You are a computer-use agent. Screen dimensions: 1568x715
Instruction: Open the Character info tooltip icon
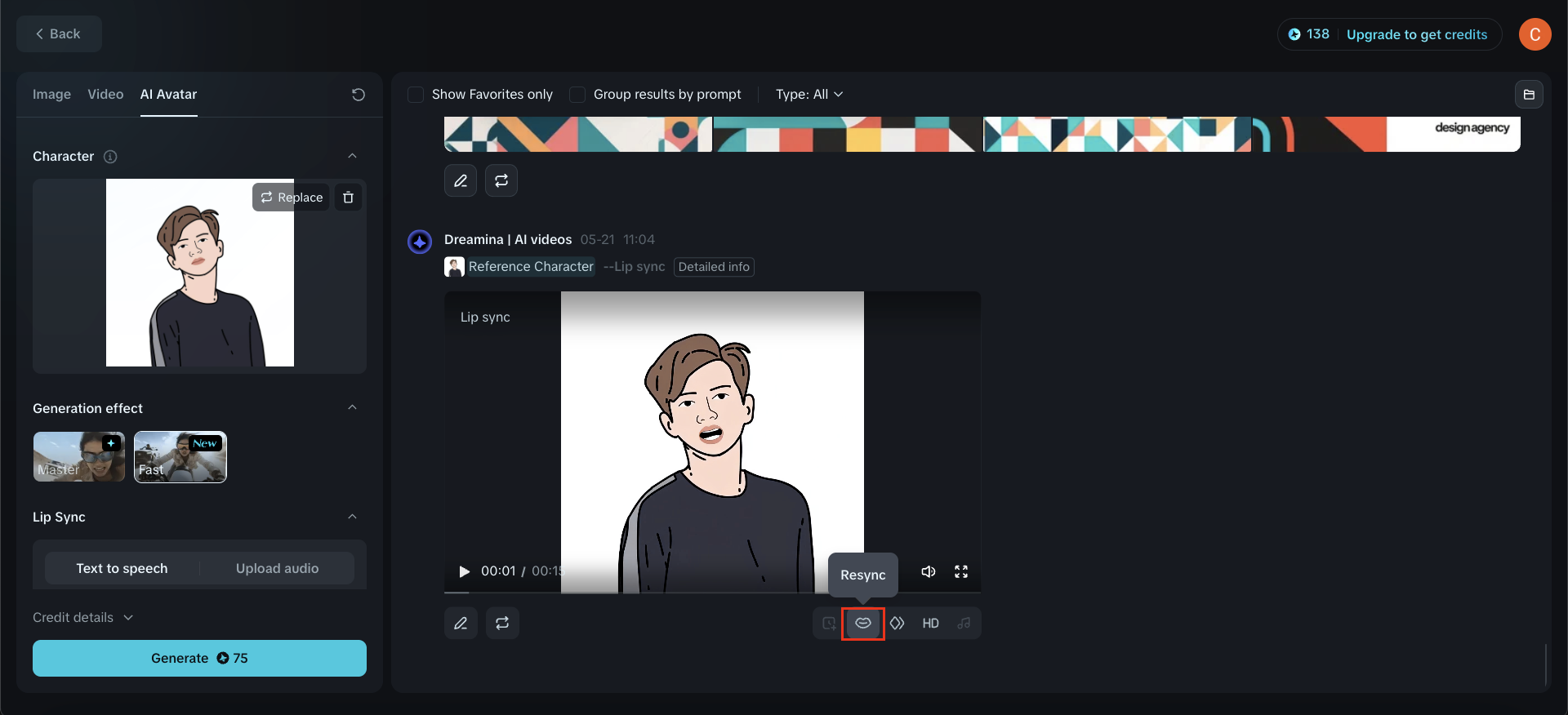tap(110, 157)
